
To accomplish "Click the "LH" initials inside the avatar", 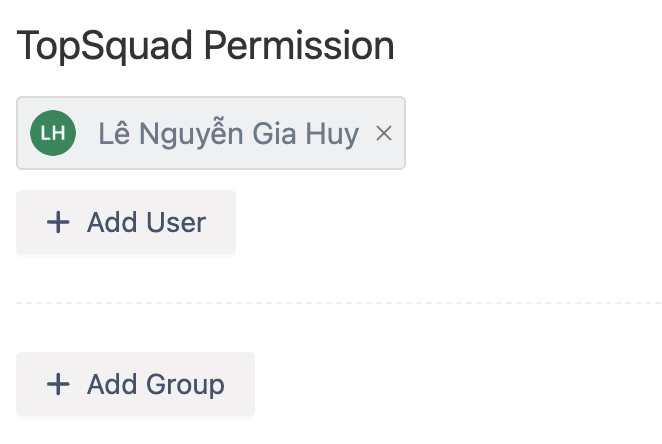I will (x=53, y=134).
